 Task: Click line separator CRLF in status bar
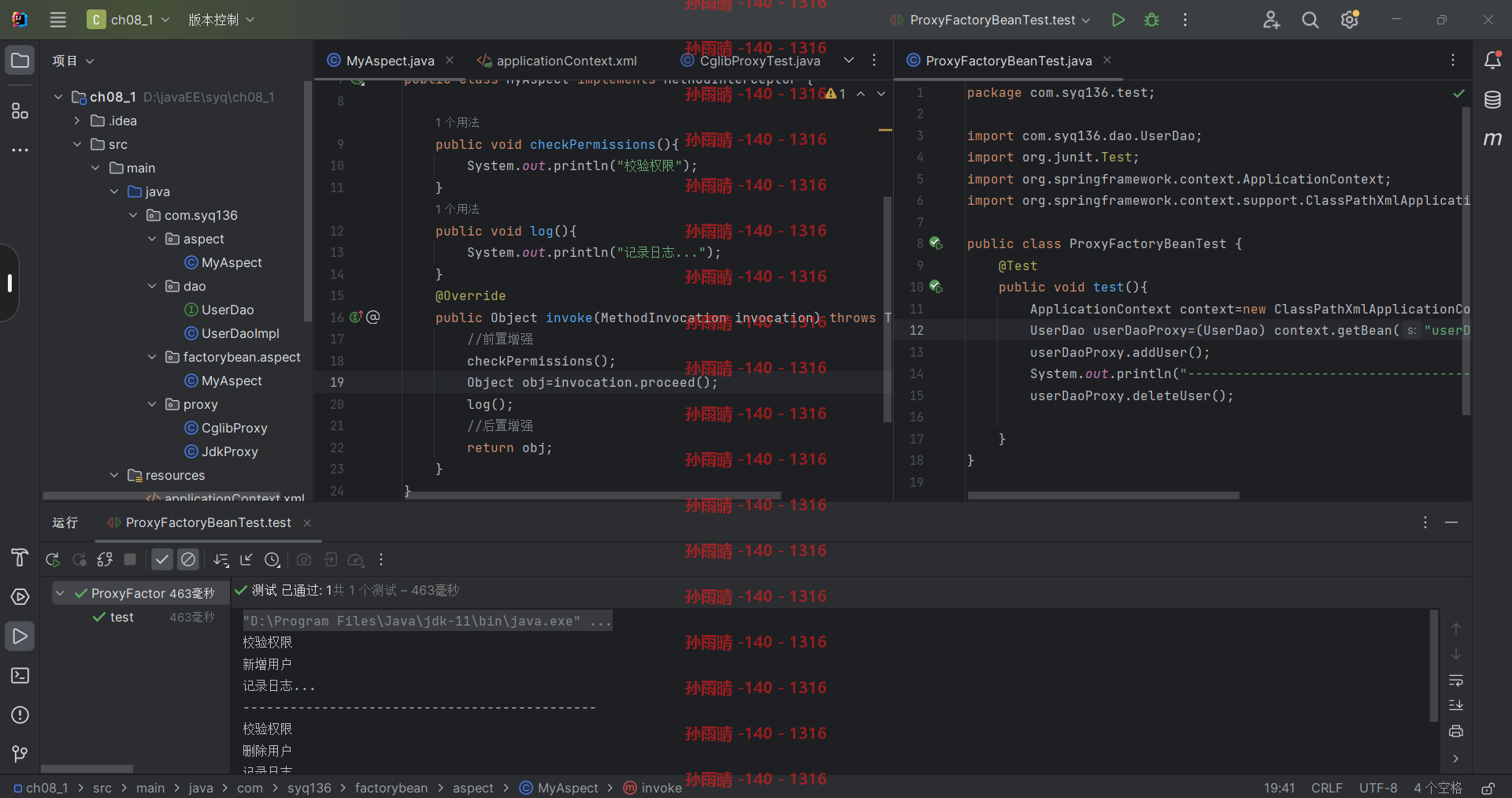point(1327,788)
